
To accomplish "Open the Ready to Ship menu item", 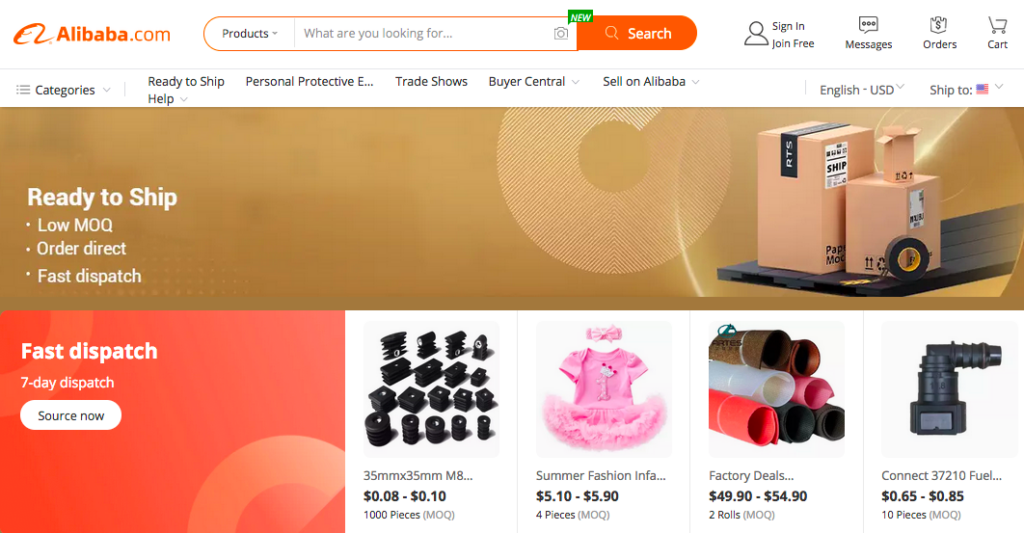I will (x=186, y=82).
